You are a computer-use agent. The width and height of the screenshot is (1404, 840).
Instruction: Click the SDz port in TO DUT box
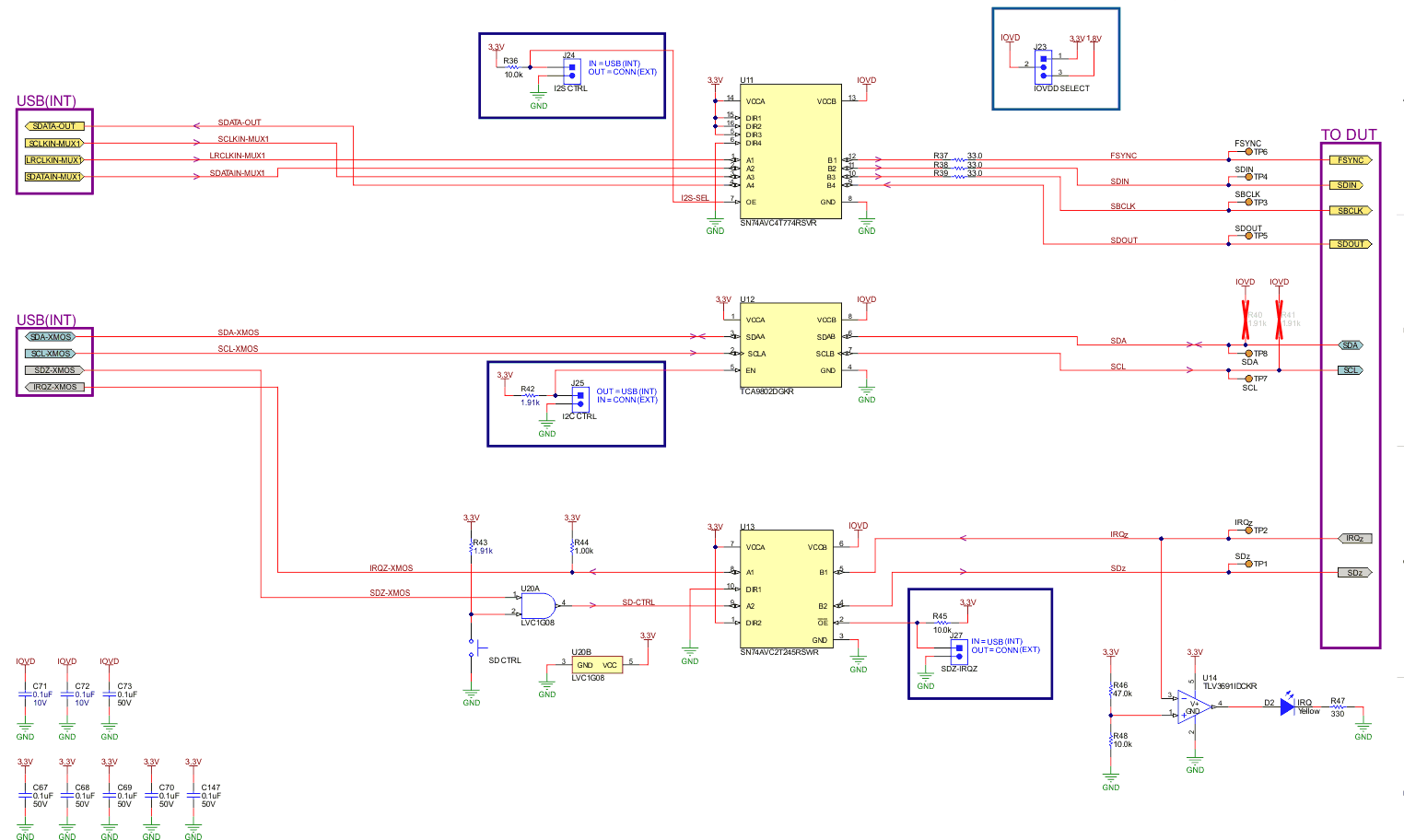click(1354, 573)
